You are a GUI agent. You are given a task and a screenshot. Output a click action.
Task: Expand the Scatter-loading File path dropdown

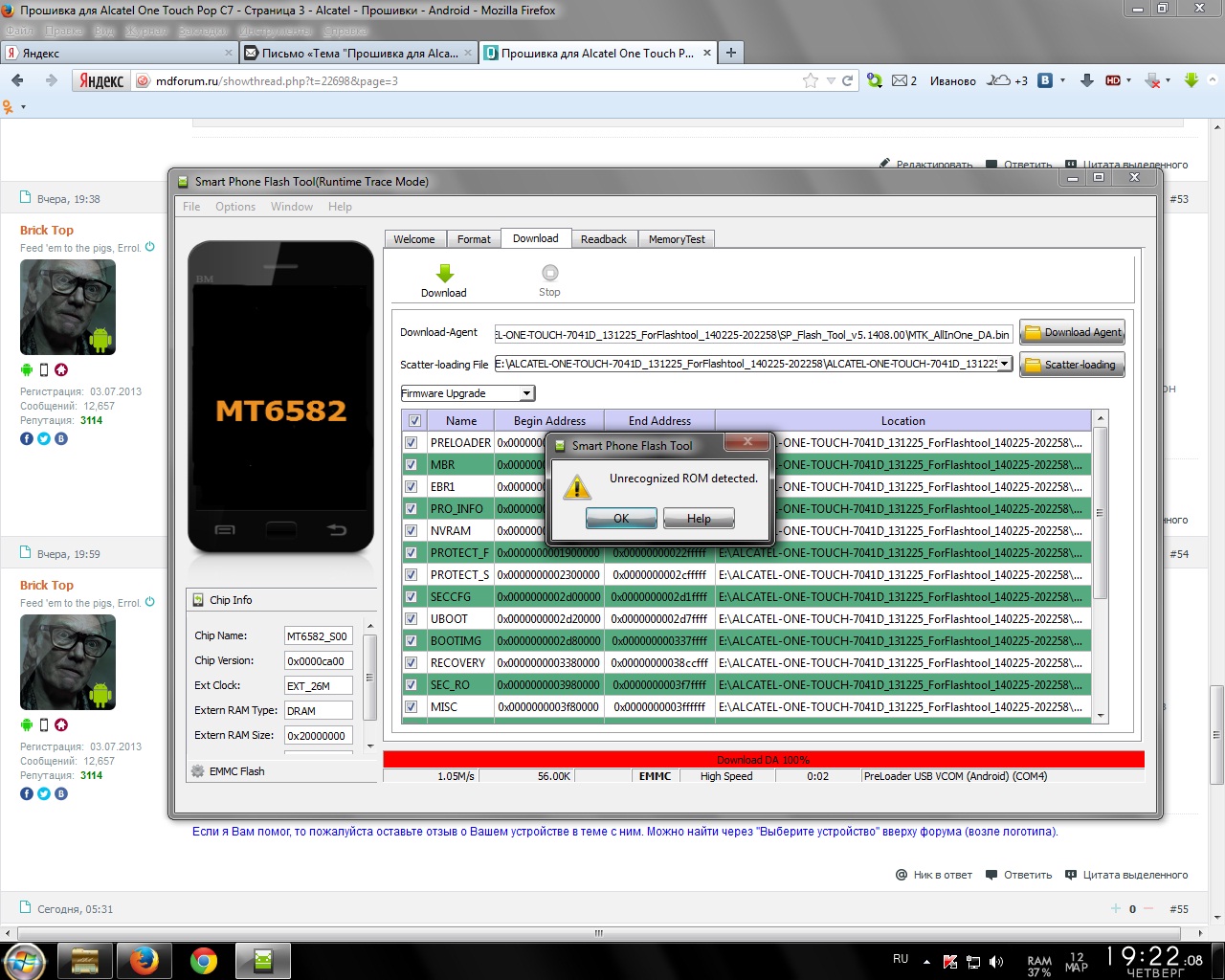pos(1004,364)
